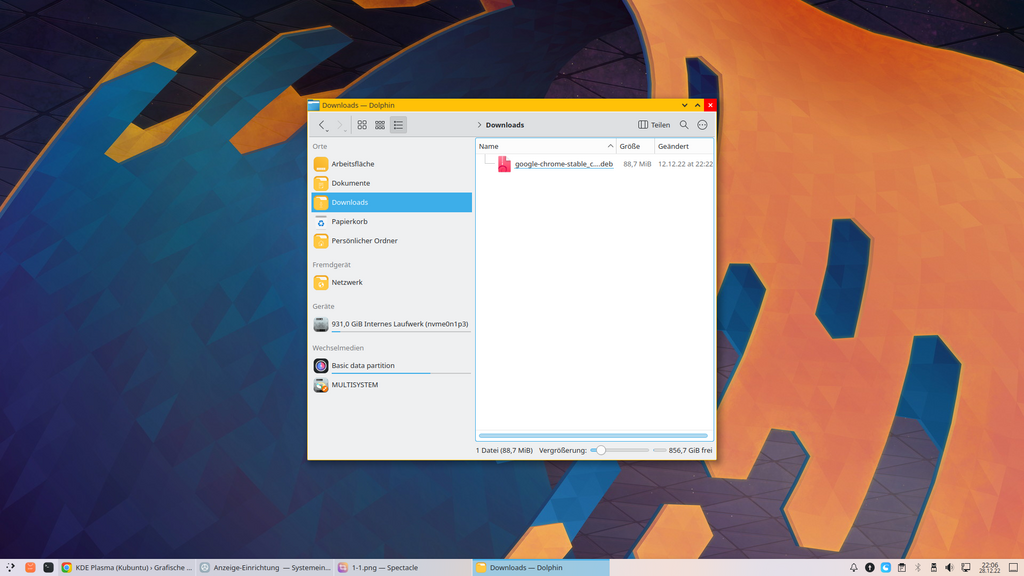Go back using the back arrow
Image resolution: width=1024 pixels, height=576 pixels.
coord(321,125)
